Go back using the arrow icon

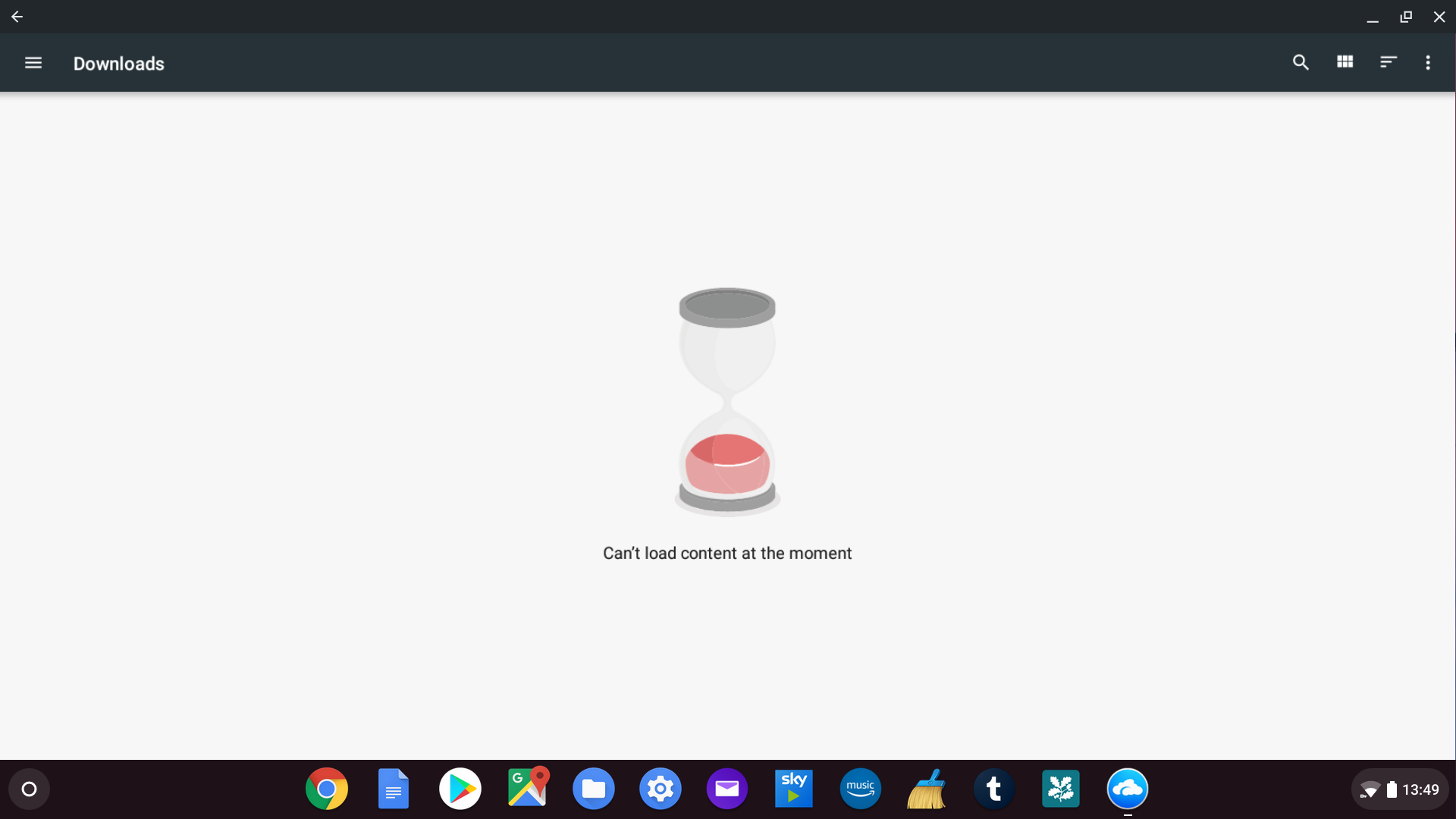click(17, 17)
